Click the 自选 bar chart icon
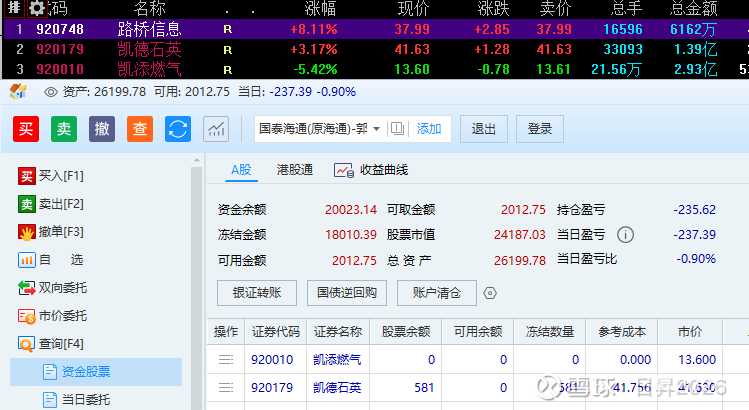The width and height of the screenshot is (749, 410). coord(27,260)
